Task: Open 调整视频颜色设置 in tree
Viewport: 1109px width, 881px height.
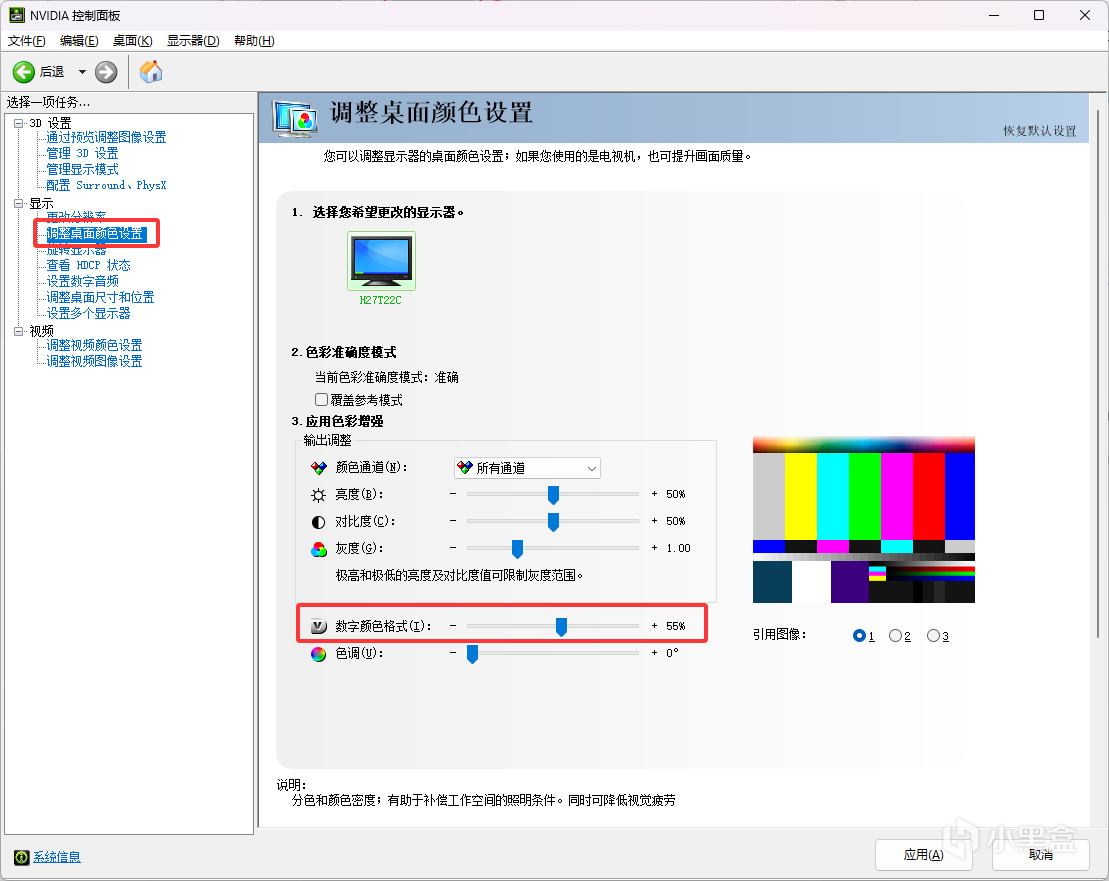Action: point(94,345)
